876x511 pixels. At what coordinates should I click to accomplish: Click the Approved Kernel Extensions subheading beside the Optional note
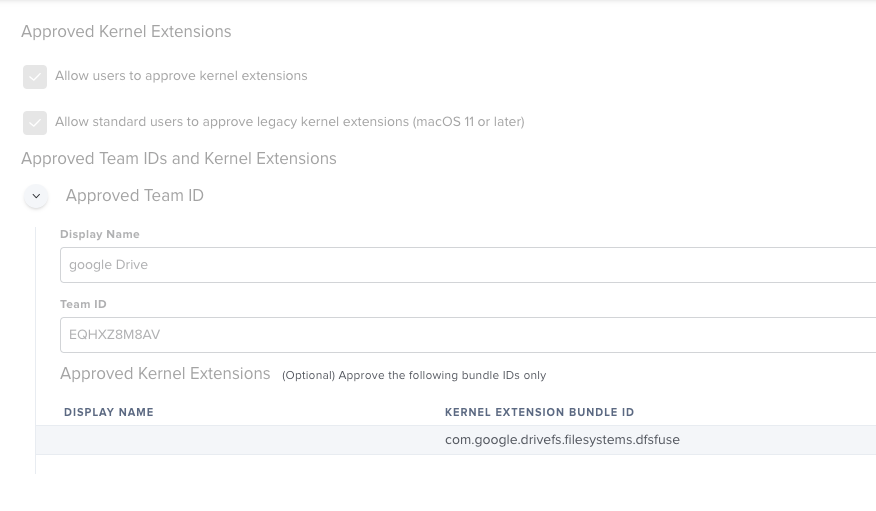165,373
